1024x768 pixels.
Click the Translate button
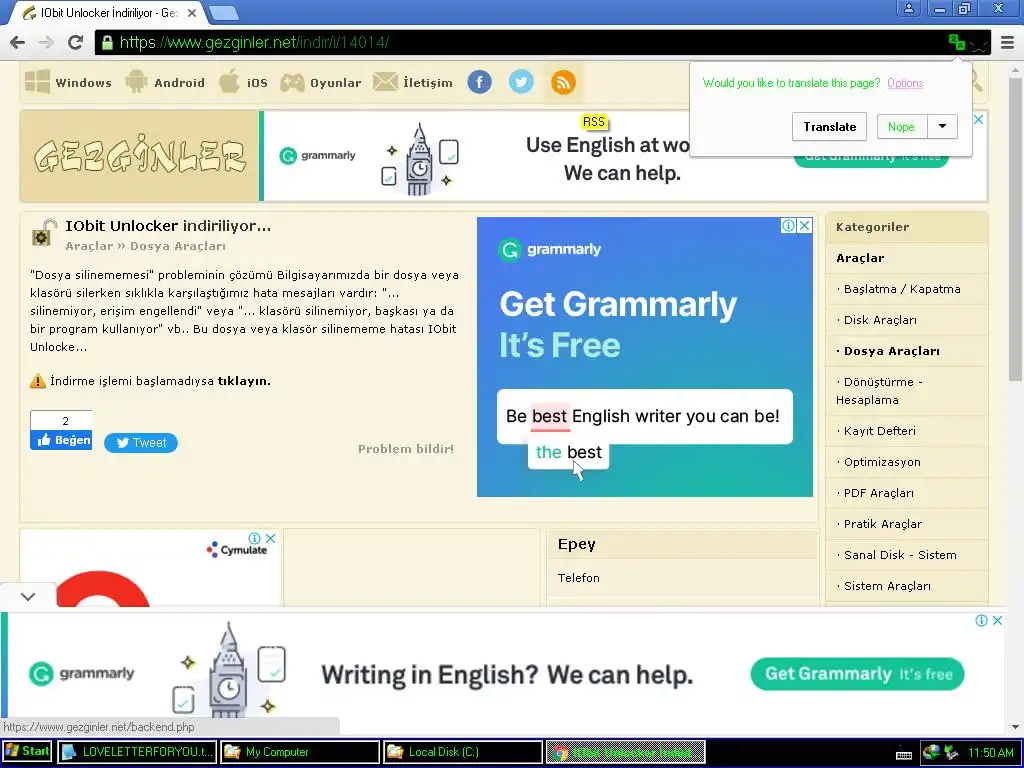click(829, 127)
